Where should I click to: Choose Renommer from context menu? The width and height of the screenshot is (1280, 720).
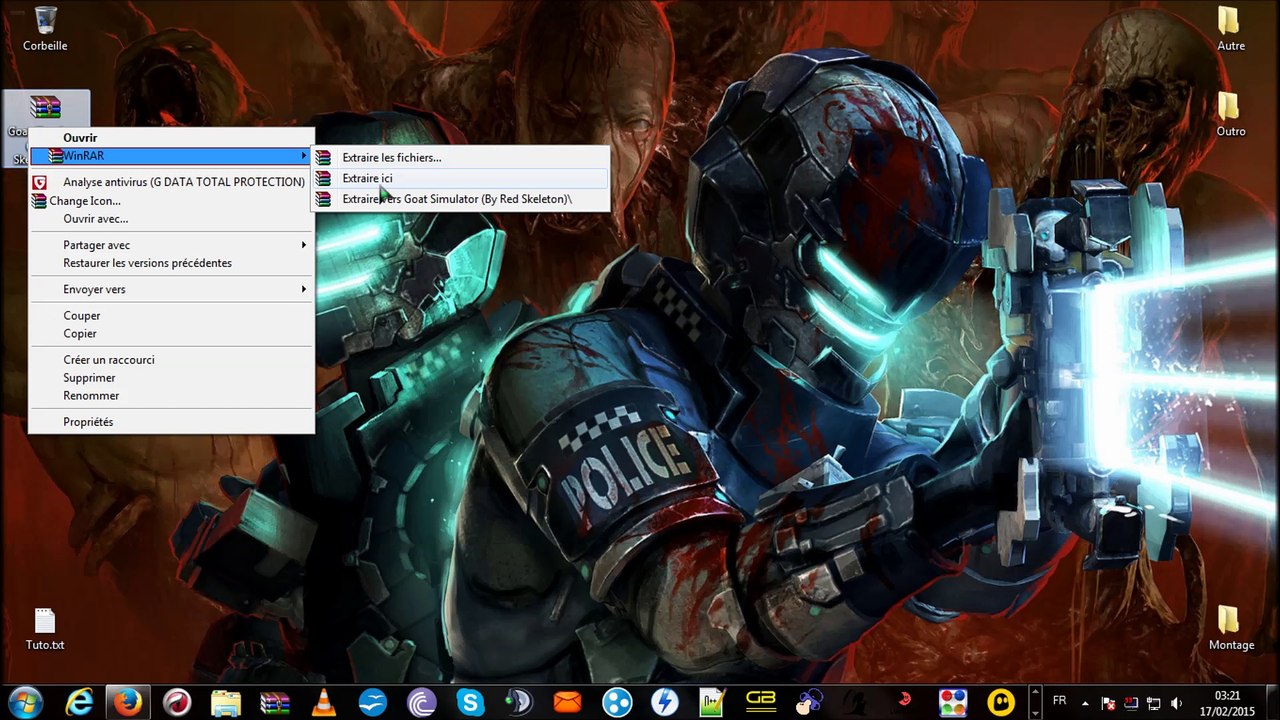point(171,396)
